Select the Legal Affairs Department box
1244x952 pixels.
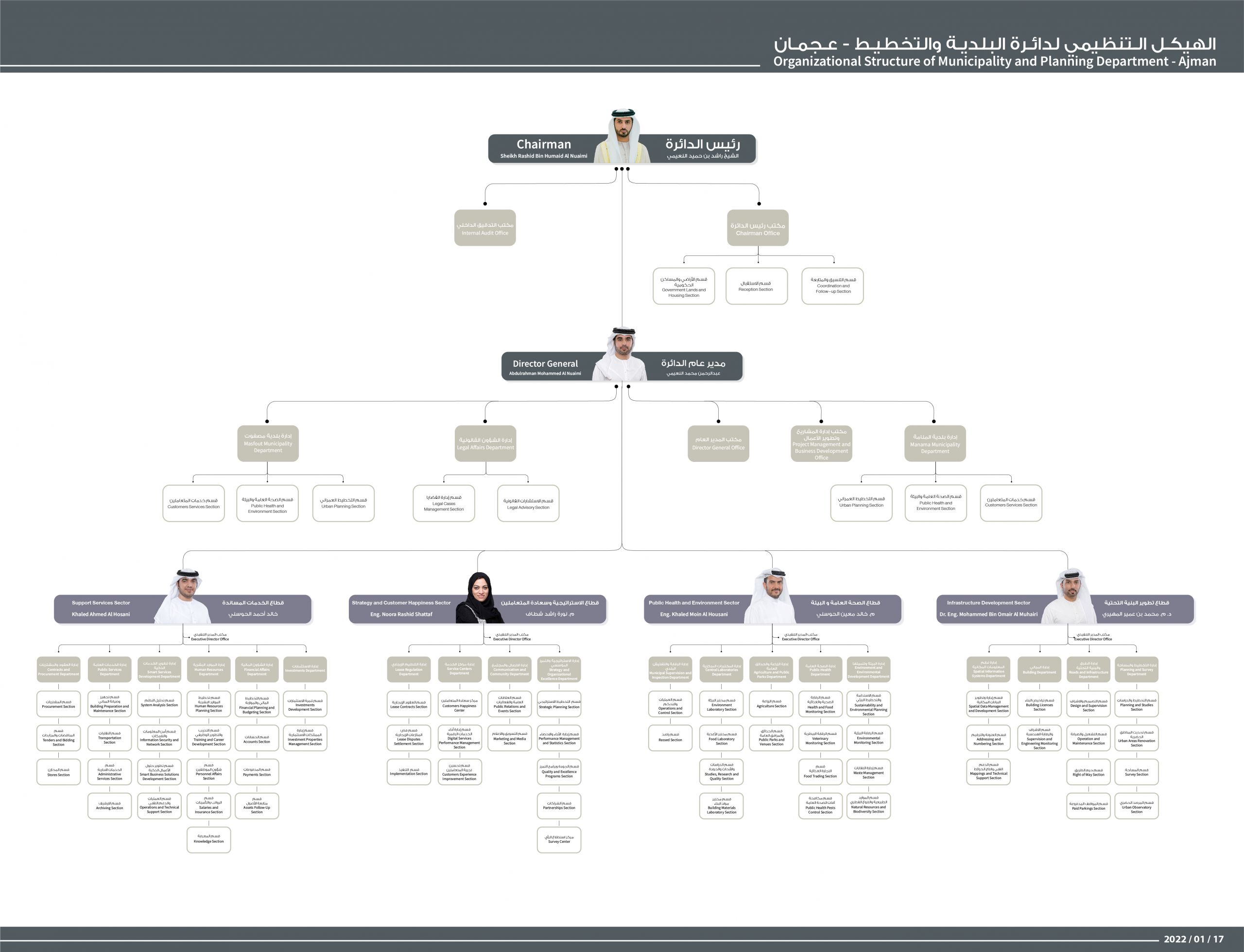click(485, 443)
